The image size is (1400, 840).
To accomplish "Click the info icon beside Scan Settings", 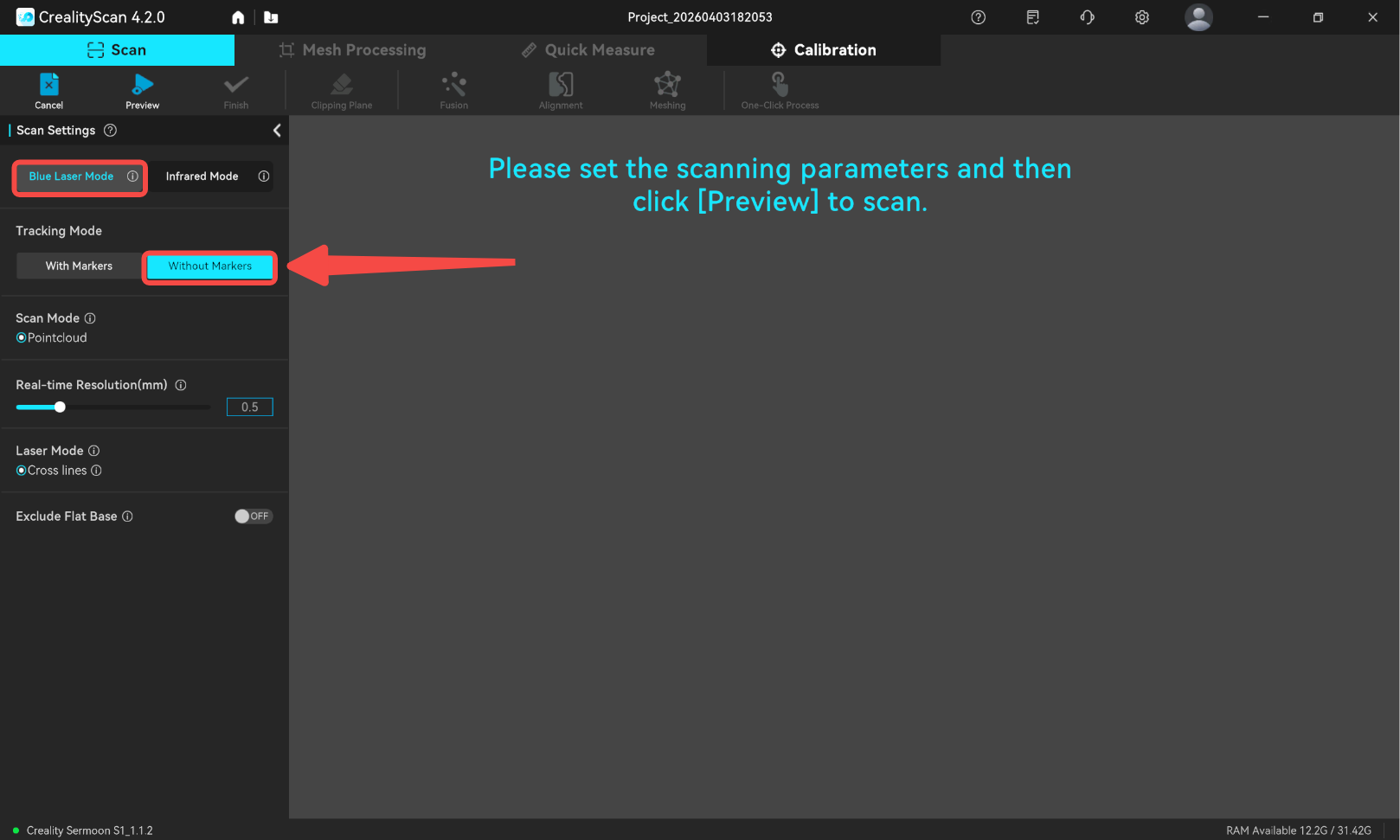I will pos(110,131).
